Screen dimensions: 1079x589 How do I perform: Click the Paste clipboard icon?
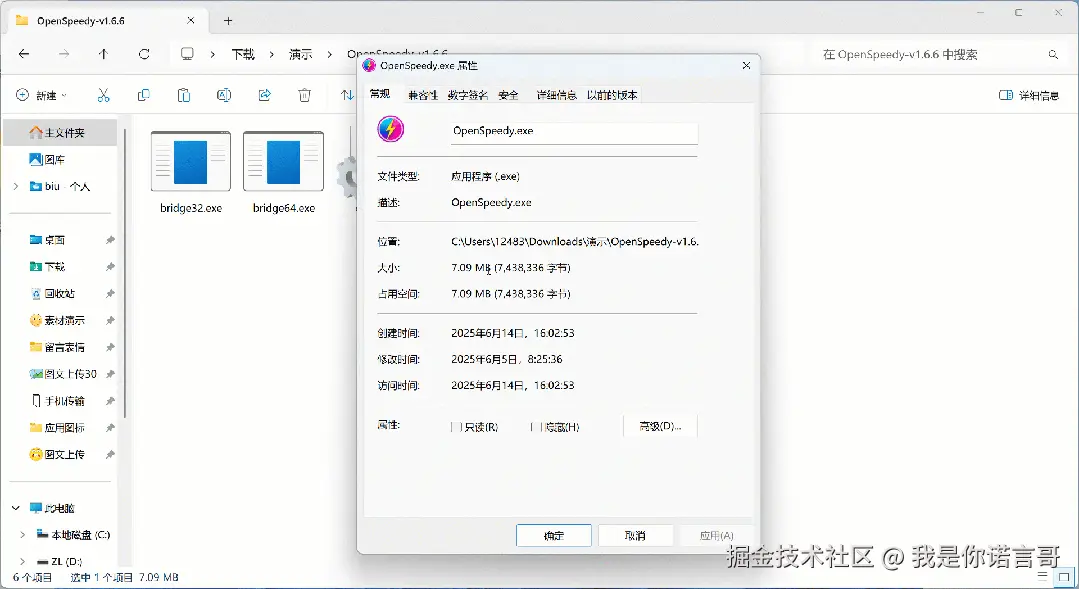coord(184,95)
